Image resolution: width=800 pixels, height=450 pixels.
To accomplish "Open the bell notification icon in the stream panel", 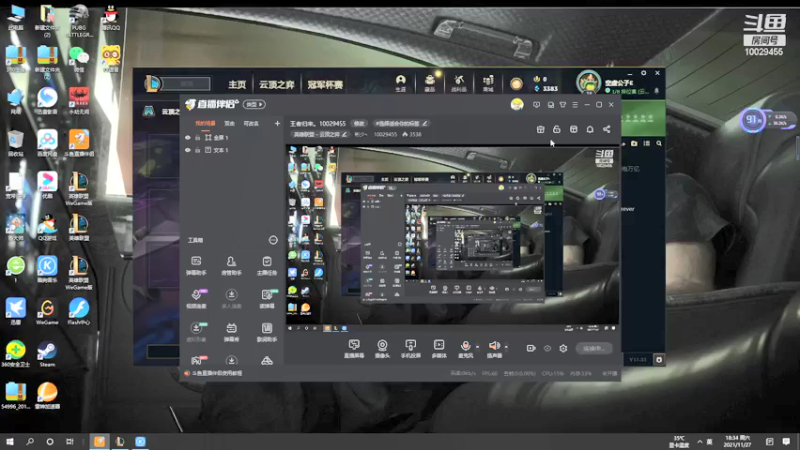I will [590, 129].
